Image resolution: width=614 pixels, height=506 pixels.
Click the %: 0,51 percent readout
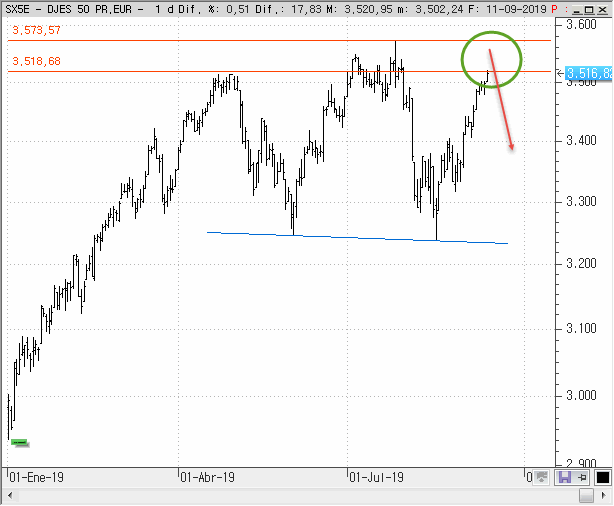click(229, 9)
